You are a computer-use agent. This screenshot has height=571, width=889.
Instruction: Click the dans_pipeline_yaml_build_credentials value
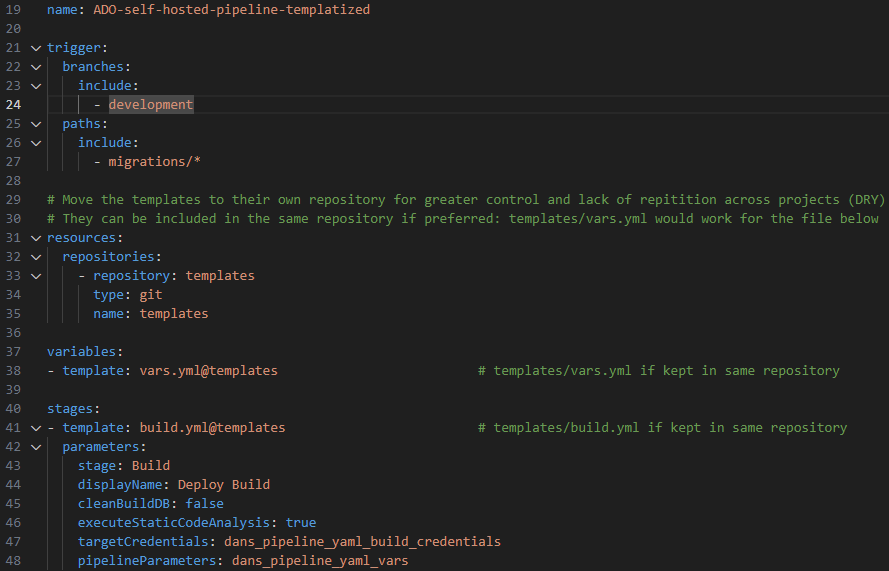click(x=362, y=542)
